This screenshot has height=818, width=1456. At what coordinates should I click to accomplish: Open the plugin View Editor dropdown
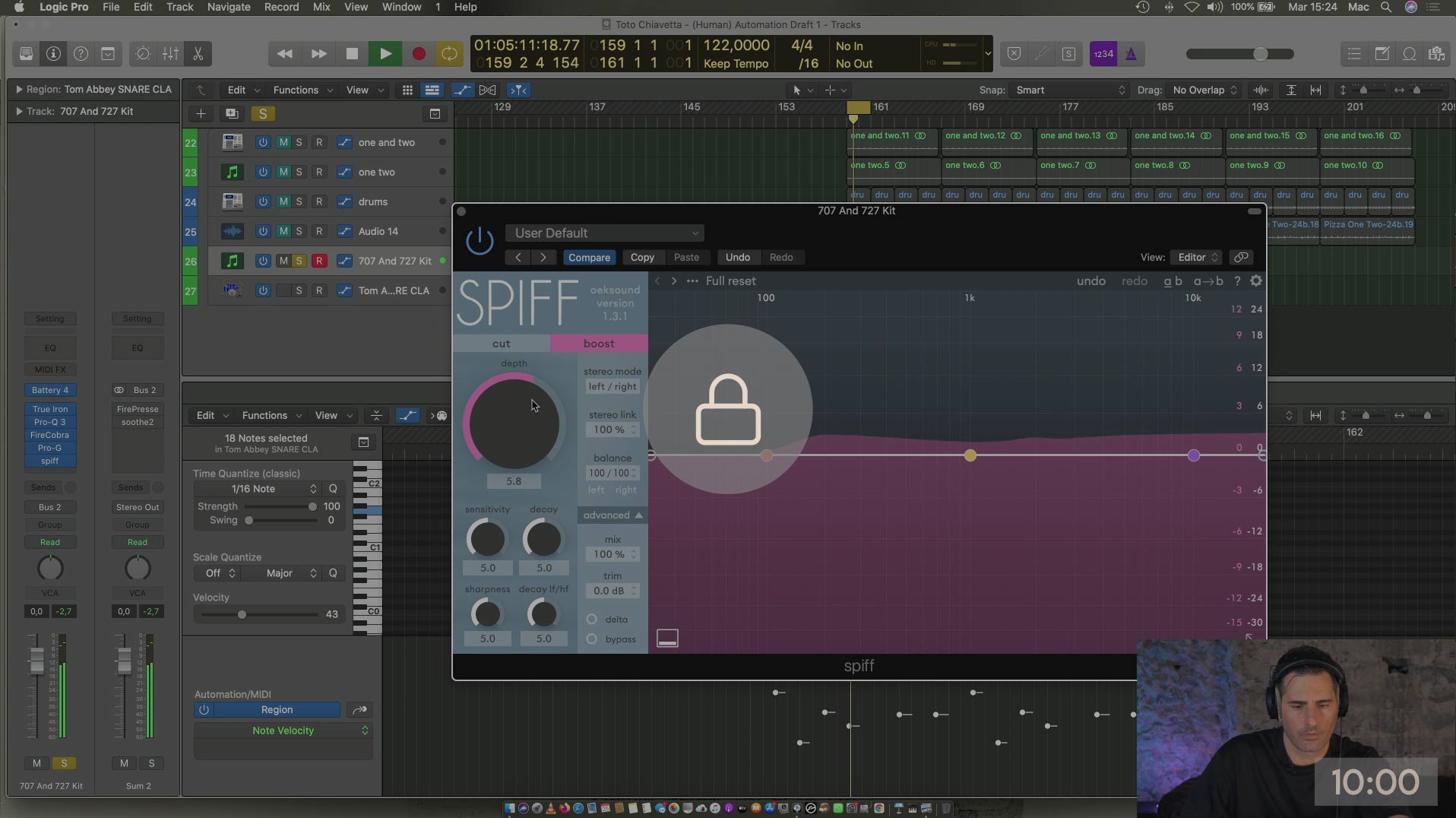(x=1196, y=257)
